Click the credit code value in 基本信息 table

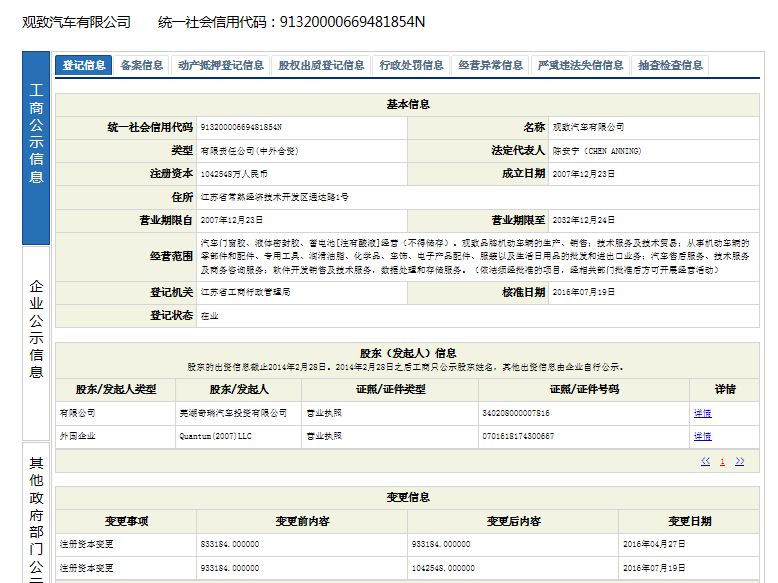241,128
